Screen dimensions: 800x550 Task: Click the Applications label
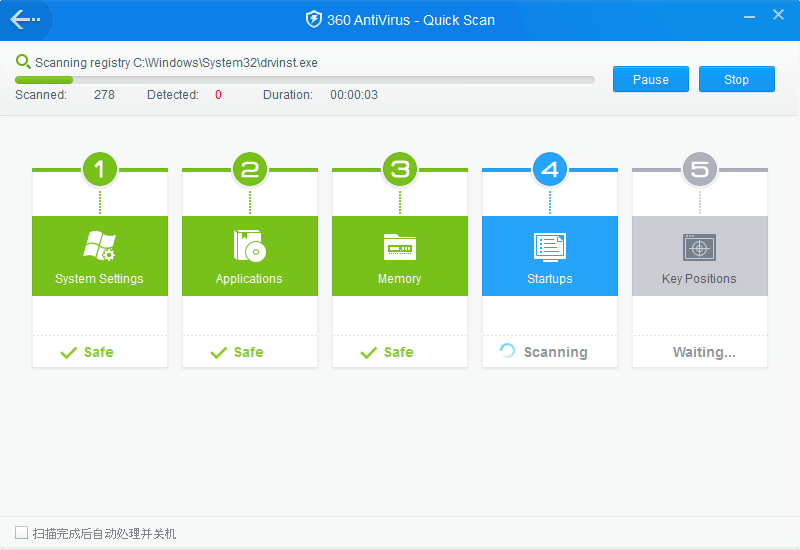[249, 279]
